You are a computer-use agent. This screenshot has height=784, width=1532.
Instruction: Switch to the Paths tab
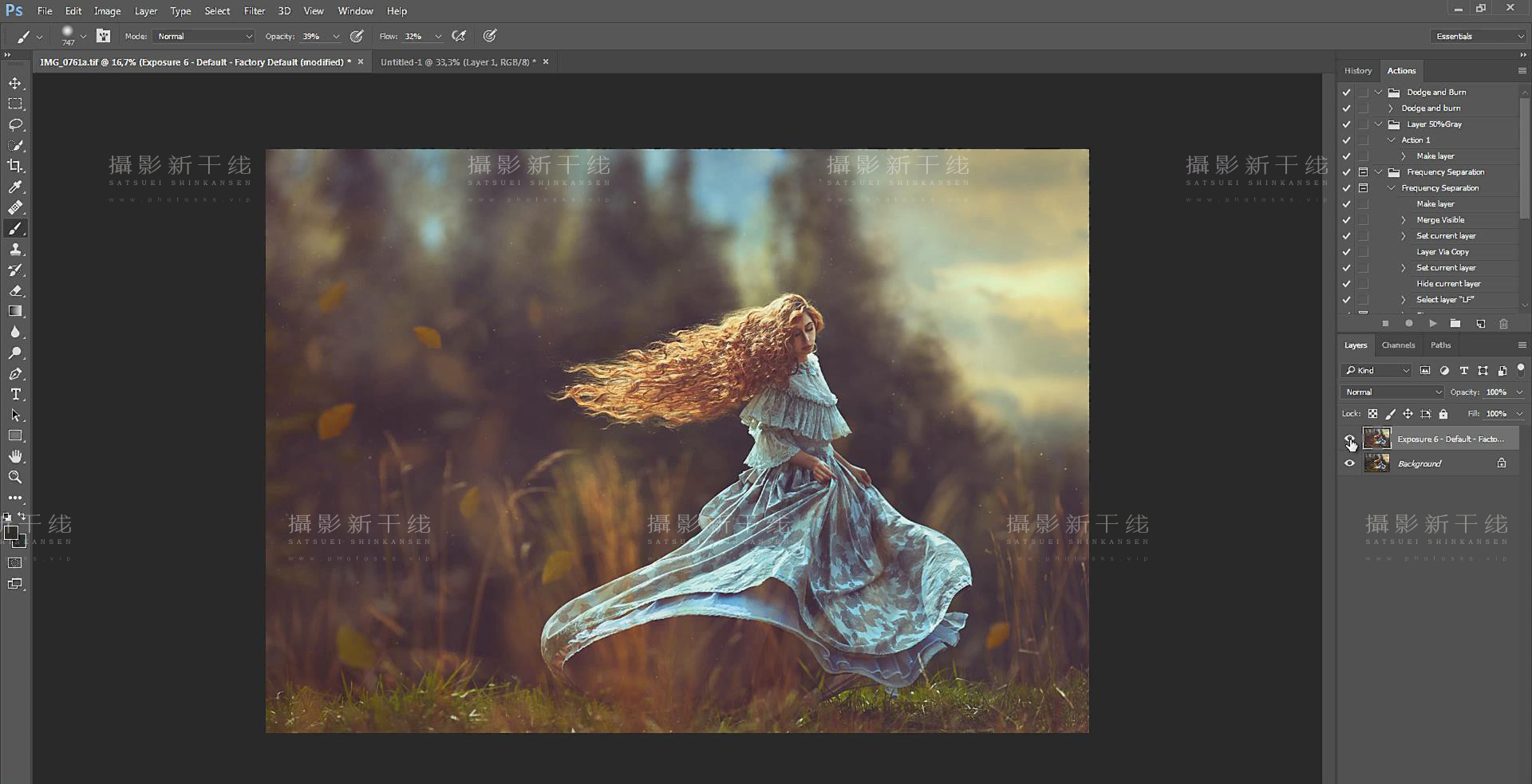[x=1440, y=345]
